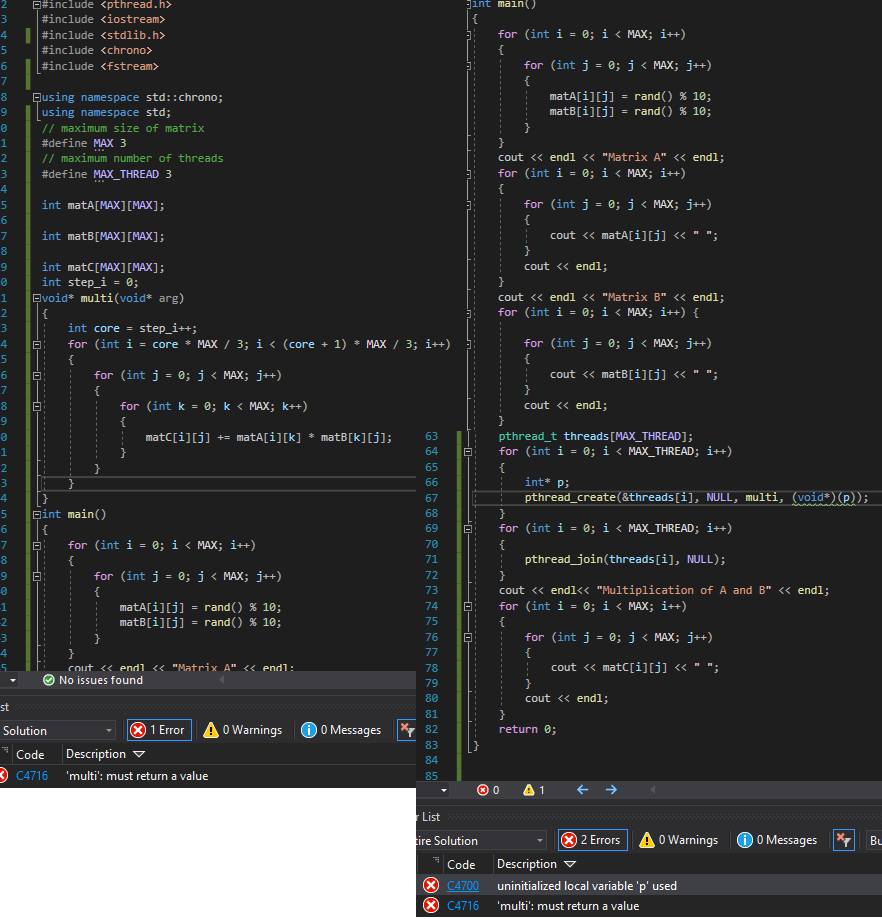Sort by the Description column in right error list

point(527,864)
